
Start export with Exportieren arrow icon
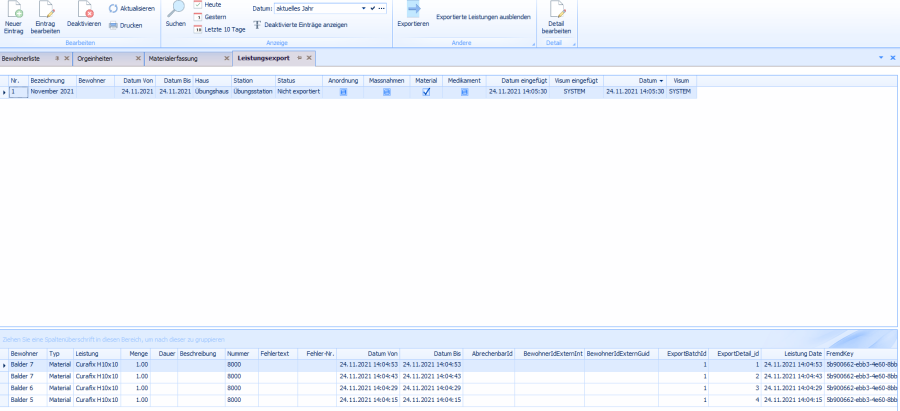(x=413, y=10)
